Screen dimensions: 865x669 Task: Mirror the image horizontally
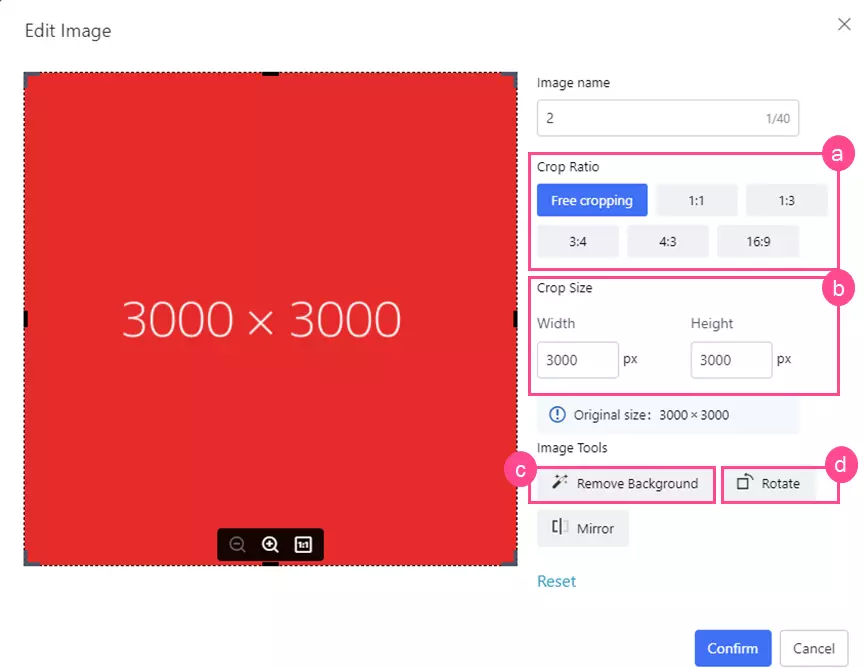pos(583,528)
